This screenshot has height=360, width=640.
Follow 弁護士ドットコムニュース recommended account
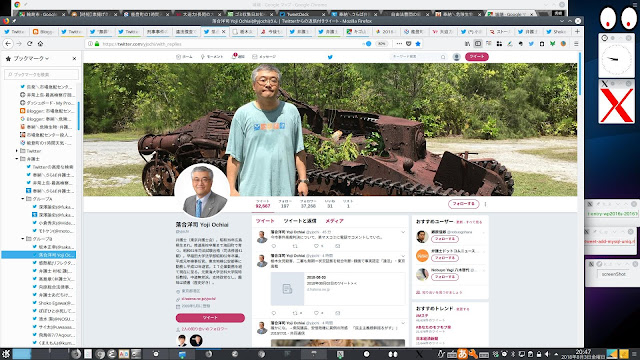pyautogui.click(x=444, y=258)
